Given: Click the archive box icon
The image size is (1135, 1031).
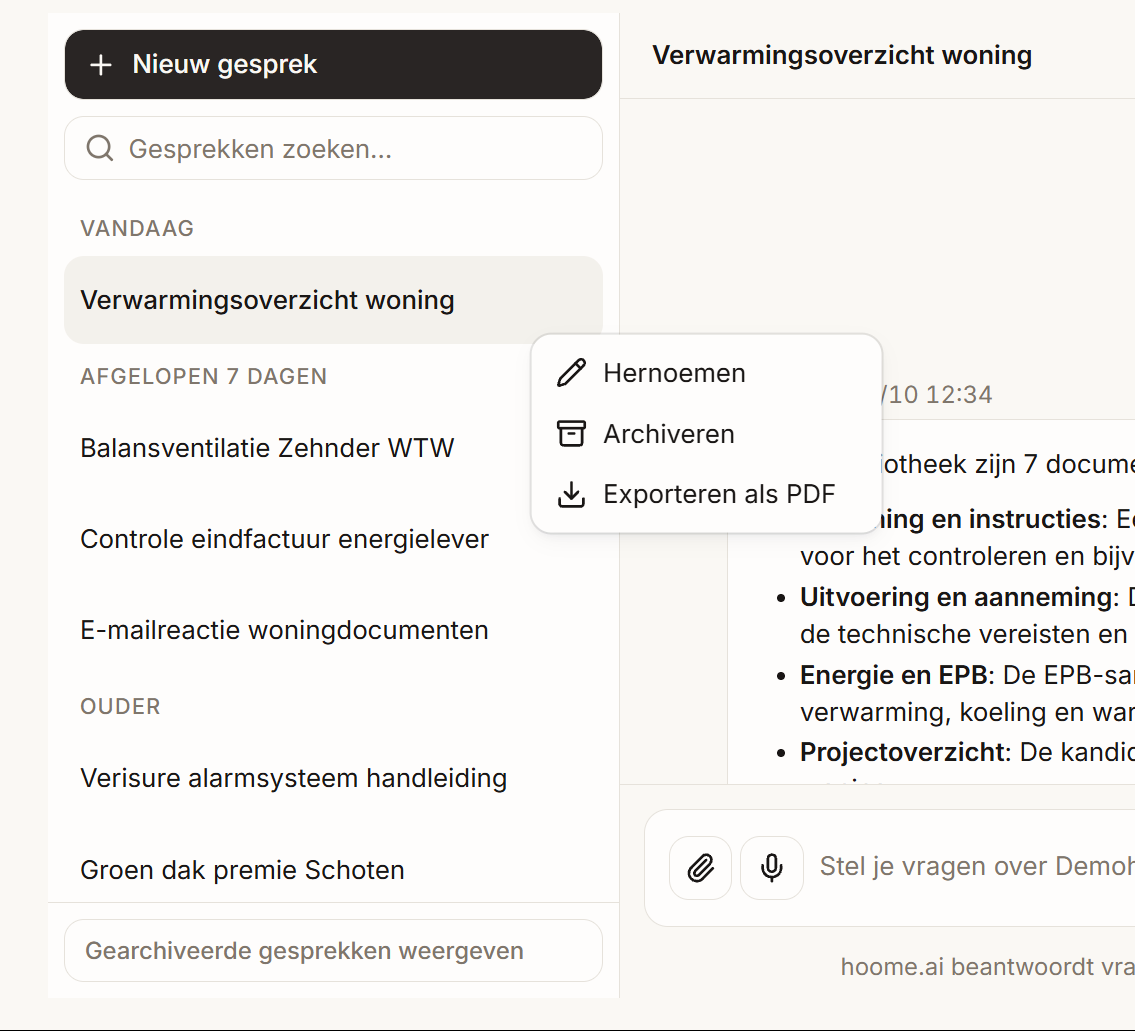Looking at the screenshot, I should point(571,434).
